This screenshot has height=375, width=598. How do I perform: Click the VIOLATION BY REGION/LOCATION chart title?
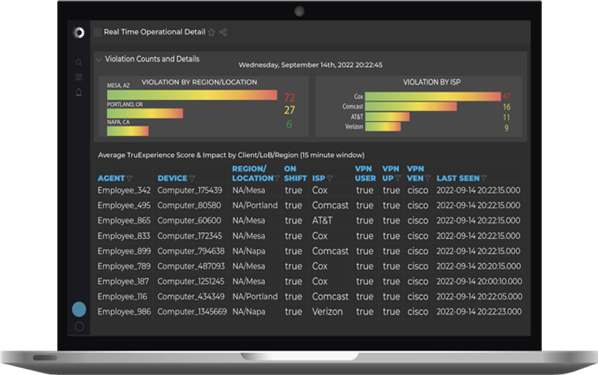(199, 82)
